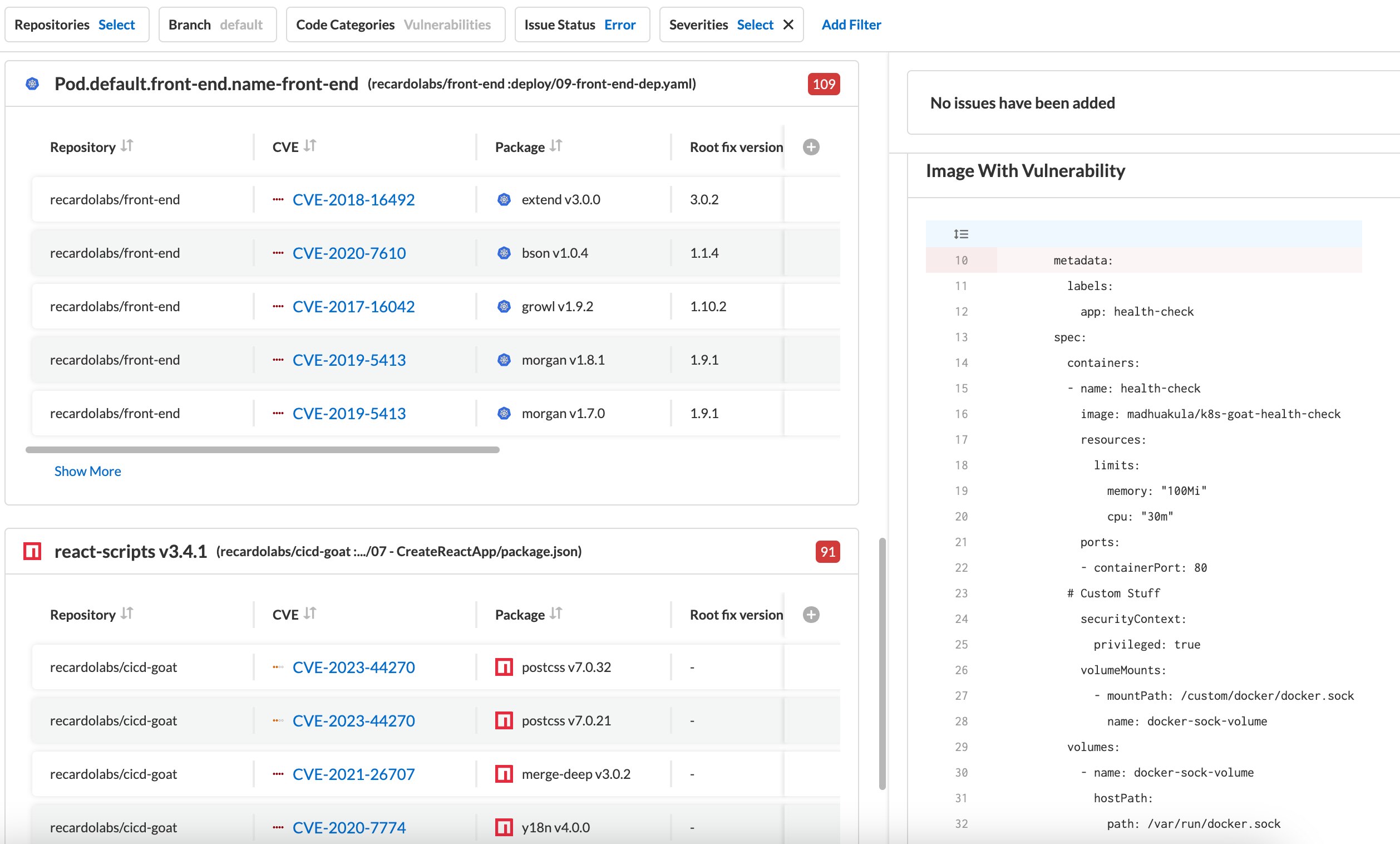Click severity dots icon next to CVE-2018-16492

coord(278,199)
